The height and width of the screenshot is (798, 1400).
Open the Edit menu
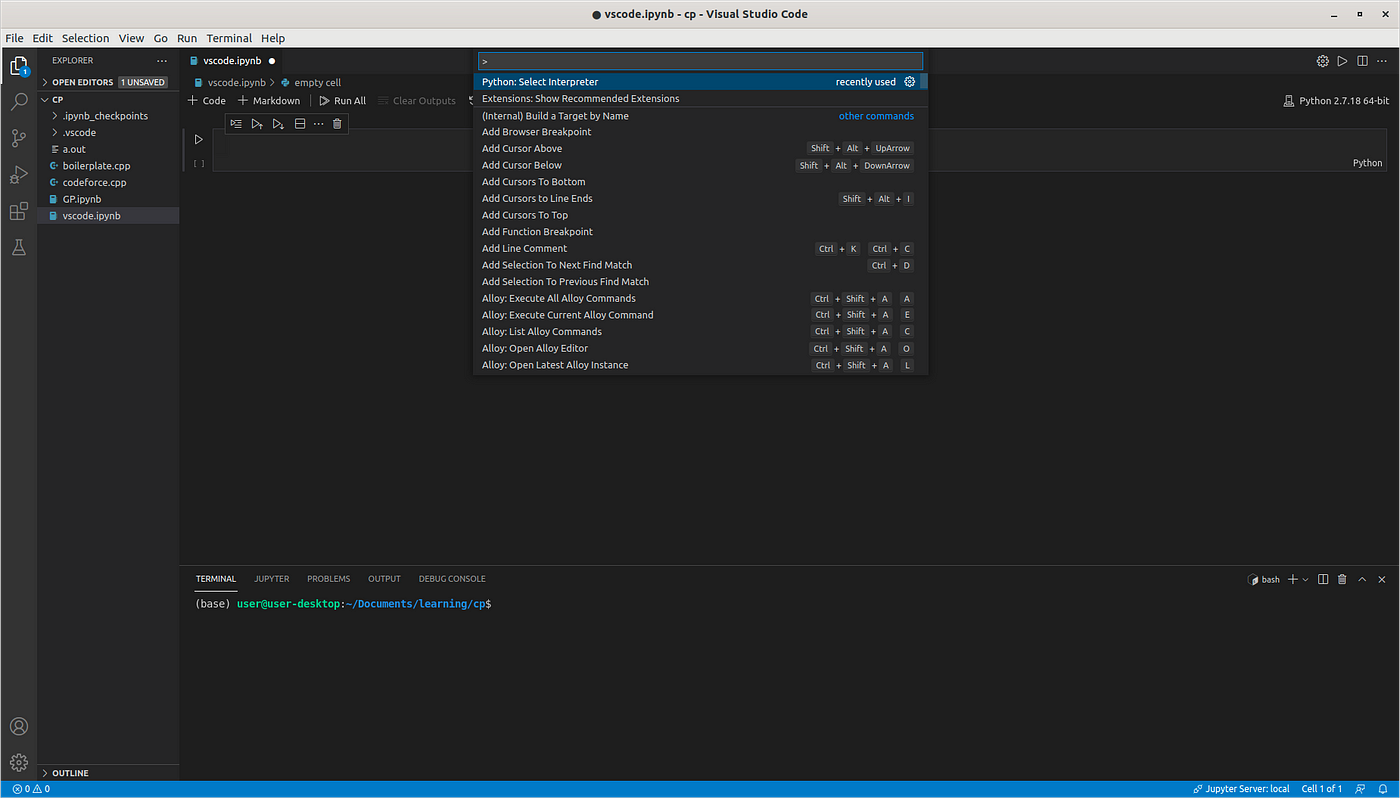[42, 38]
